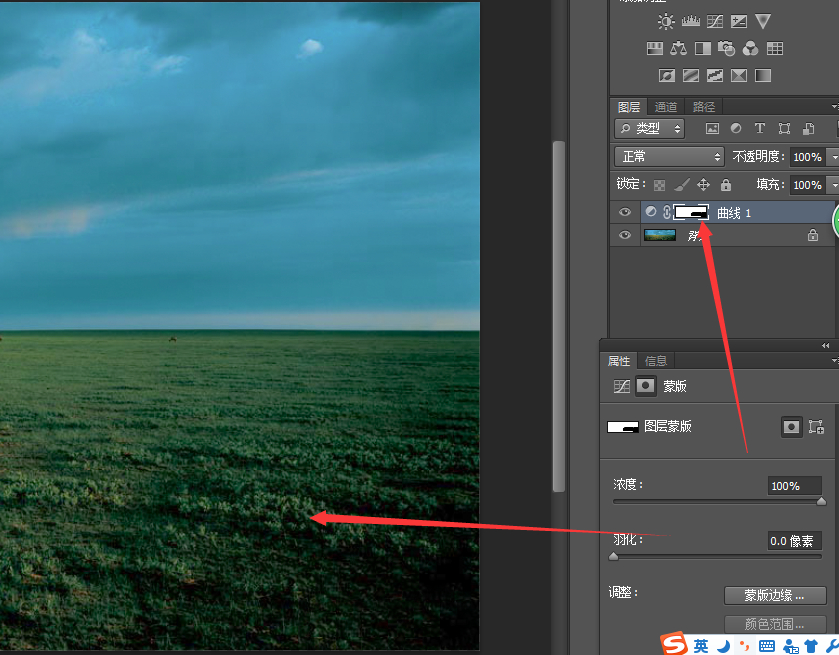The height and width of the screenshot is (655, 839).
Task: Add a Posterize adjustment layer
Action: click(691, 75)
